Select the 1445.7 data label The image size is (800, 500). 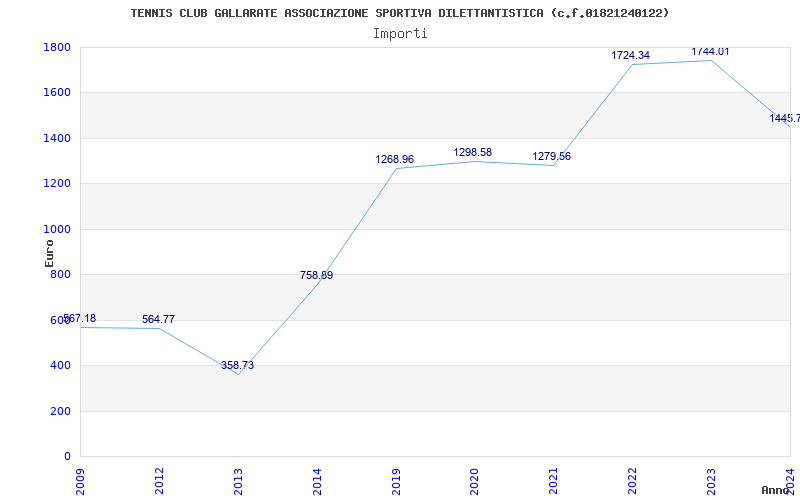tap(785, 118)
